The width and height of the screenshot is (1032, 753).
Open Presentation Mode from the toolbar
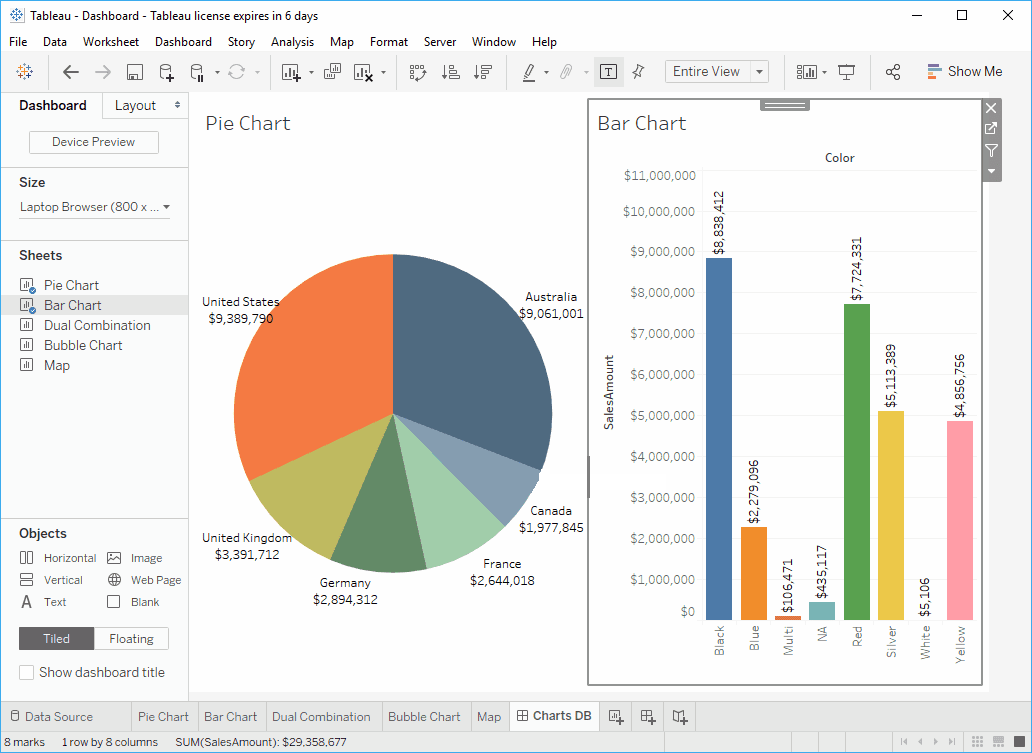(x=847, y=72)
